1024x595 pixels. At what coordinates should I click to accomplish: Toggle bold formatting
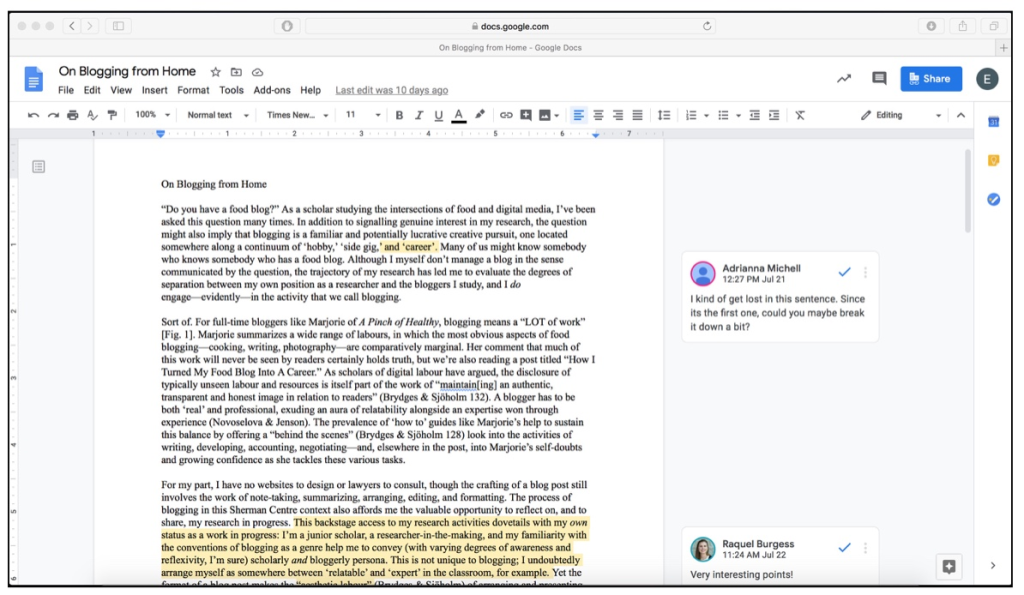pyautogui.click(x=399, y=115)
